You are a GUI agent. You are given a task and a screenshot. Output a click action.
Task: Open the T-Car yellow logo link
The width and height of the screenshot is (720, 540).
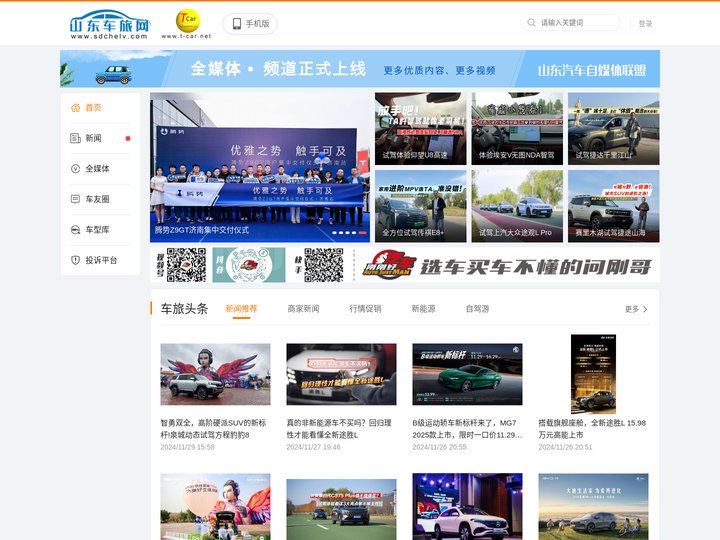(187, 21)
